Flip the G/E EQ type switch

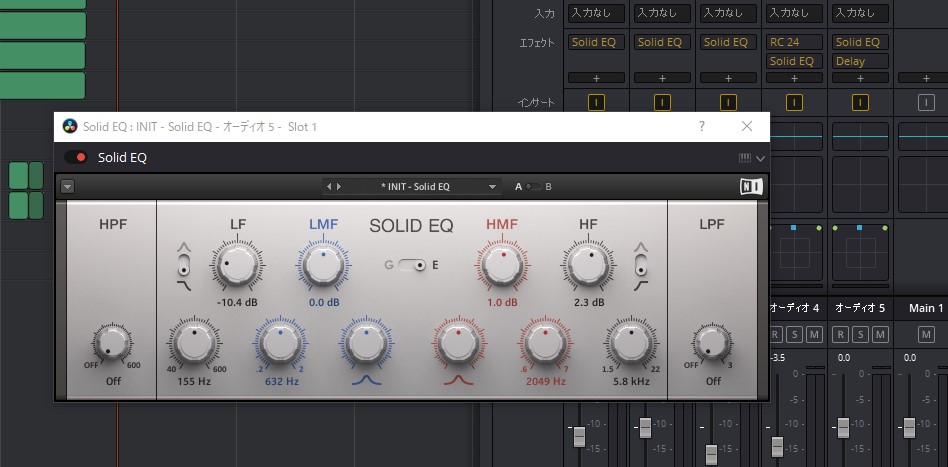point(412,265)
